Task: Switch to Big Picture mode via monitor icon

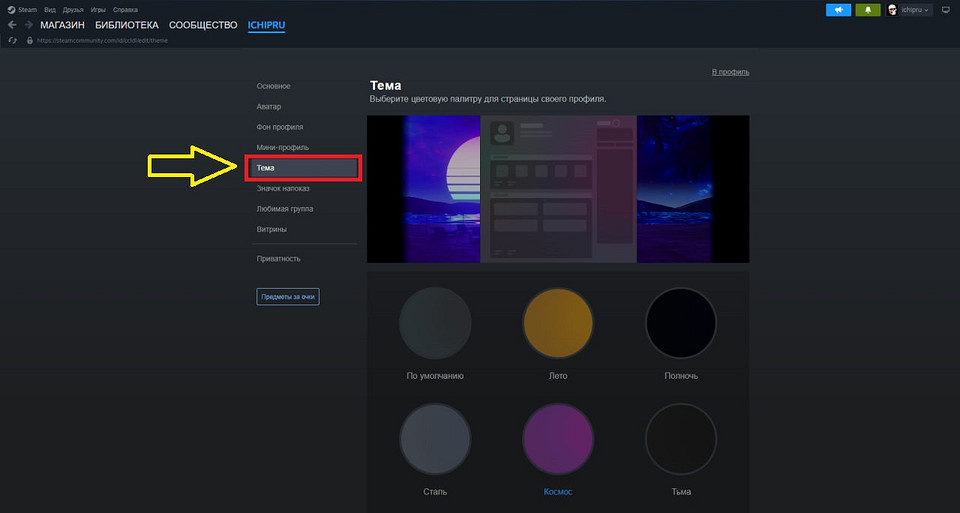Action: pyautogui.click(x=946, y=9)
